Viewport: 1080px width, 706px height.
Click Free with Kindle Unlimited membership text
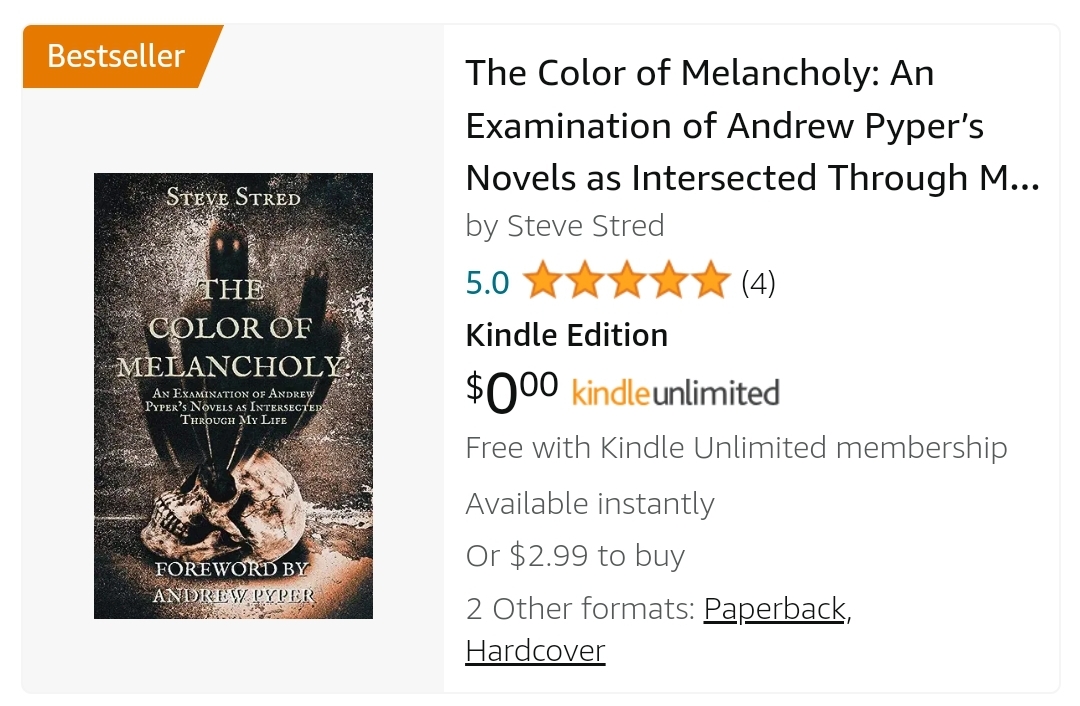click(x=736, y=448)
